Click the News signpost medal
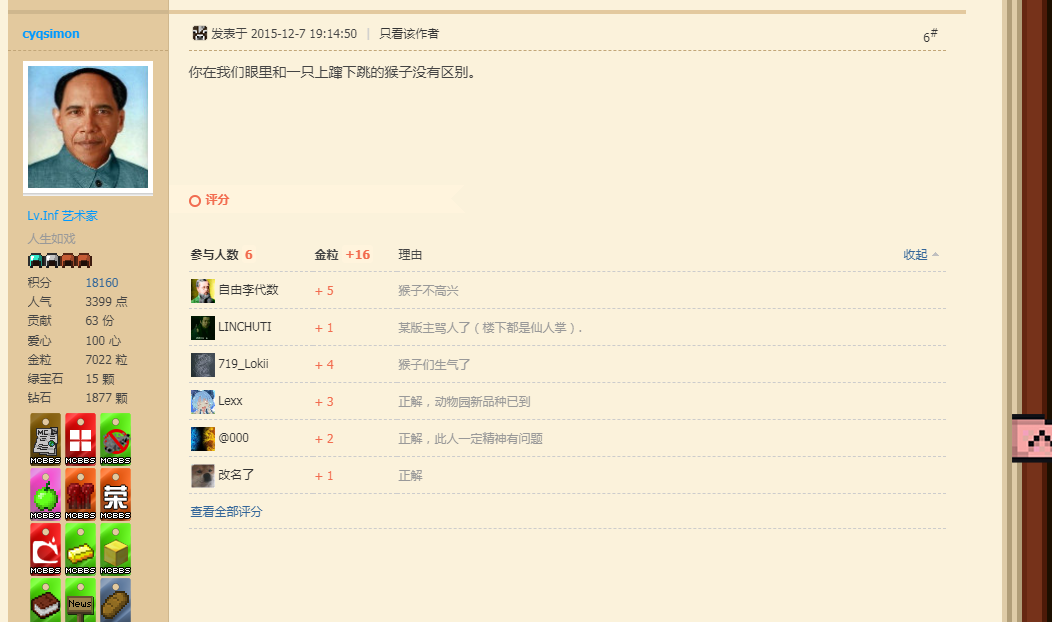The height and width of the screenshot is (622, 1052). (x=81, y=600)
